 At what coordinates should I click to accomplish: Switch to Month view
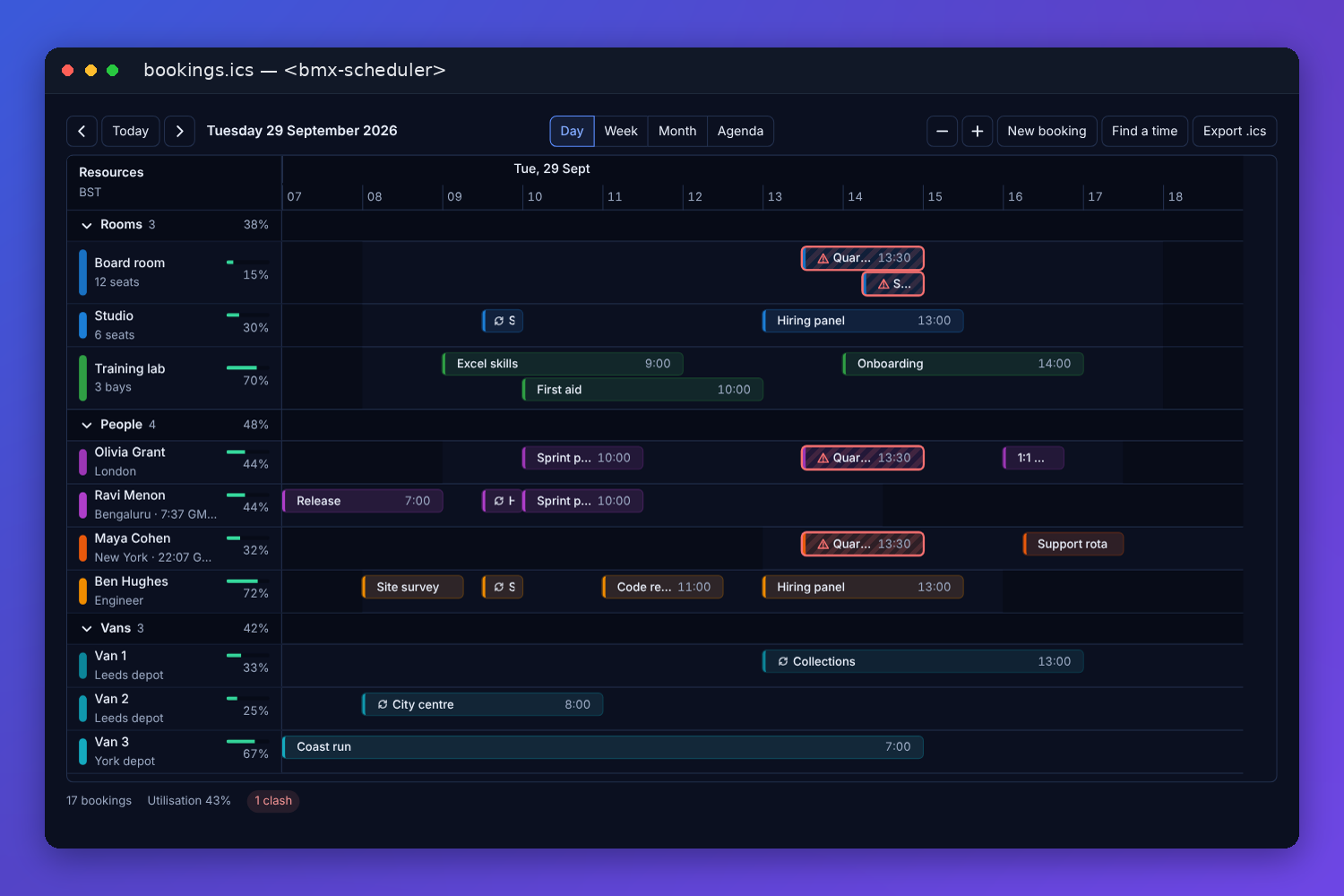[x=677, y=131]
